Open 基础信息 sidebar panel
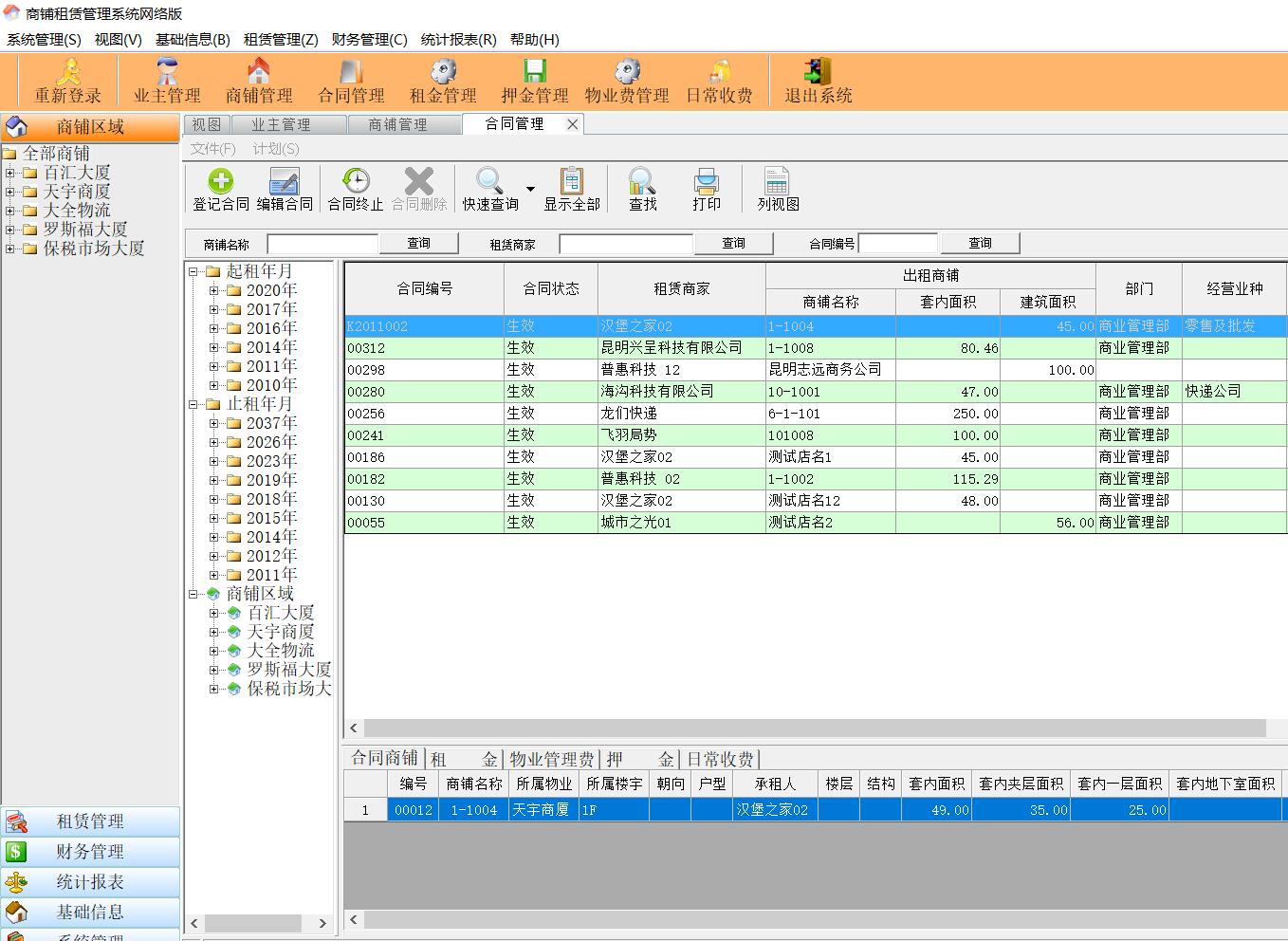Image resolution: width=1288 pixels, height=941 pixels. [90, 913]
